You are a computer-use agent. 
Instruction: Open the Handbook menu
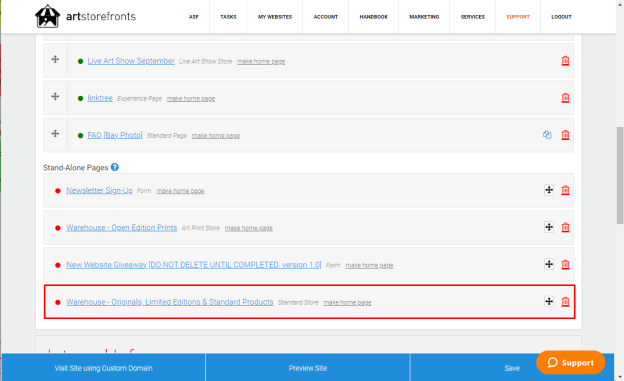(x=374, y=17)
